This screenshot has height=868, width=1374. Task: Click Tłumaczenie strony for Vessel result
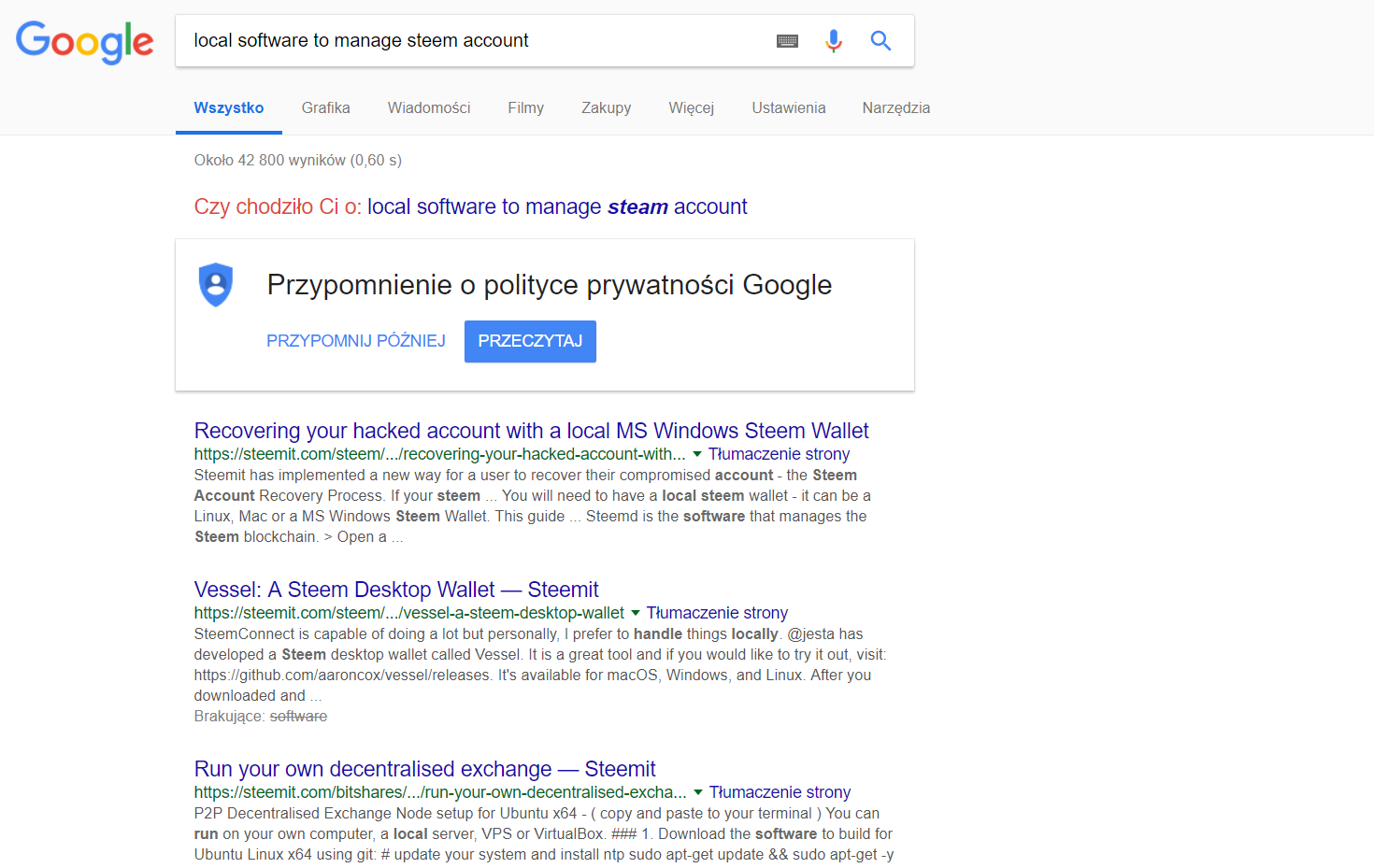click(x=718, y=613)
